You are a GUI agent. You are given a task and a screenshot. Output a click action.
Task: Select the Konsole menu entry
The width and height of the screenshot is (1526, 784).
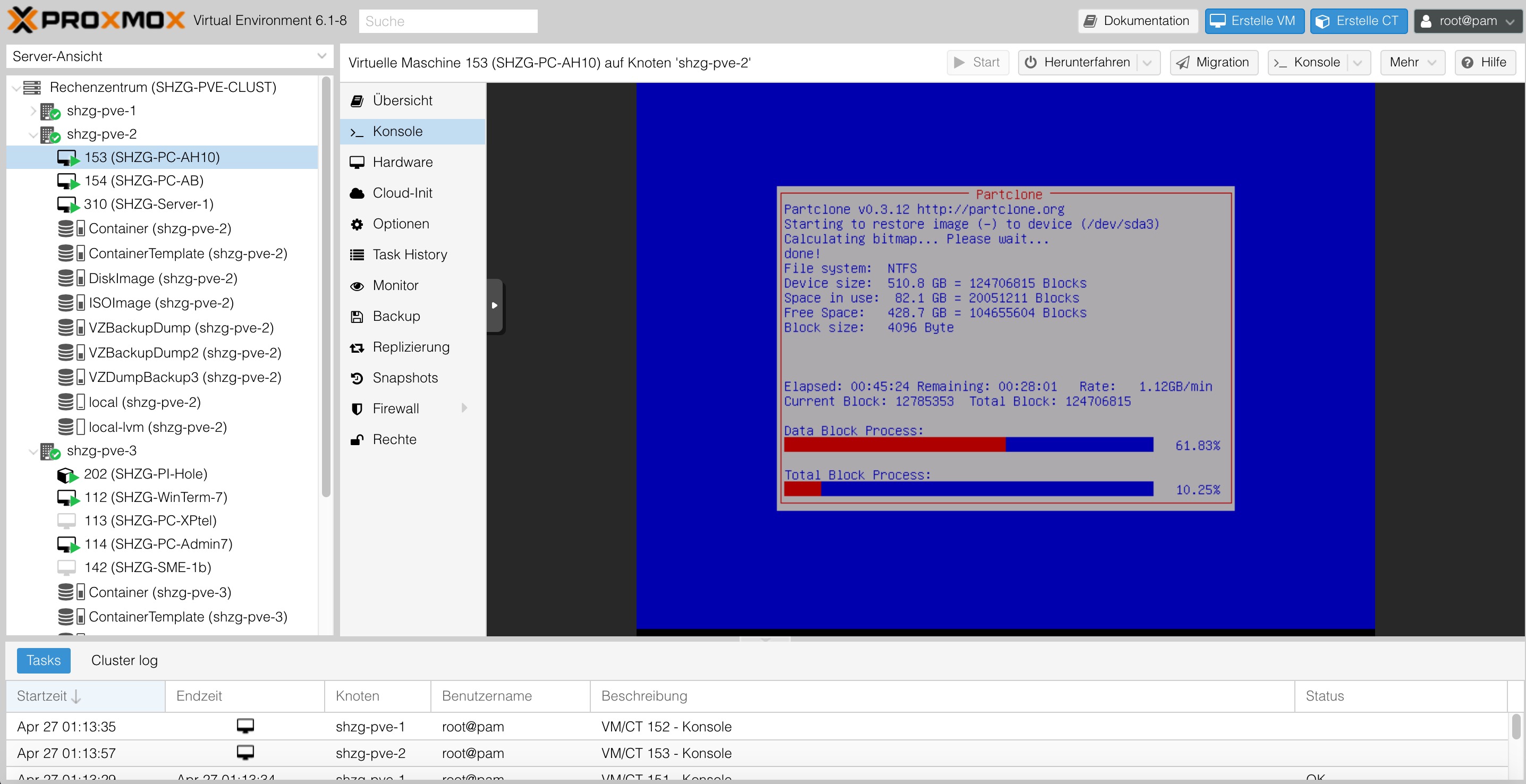[x=413, y=131]
